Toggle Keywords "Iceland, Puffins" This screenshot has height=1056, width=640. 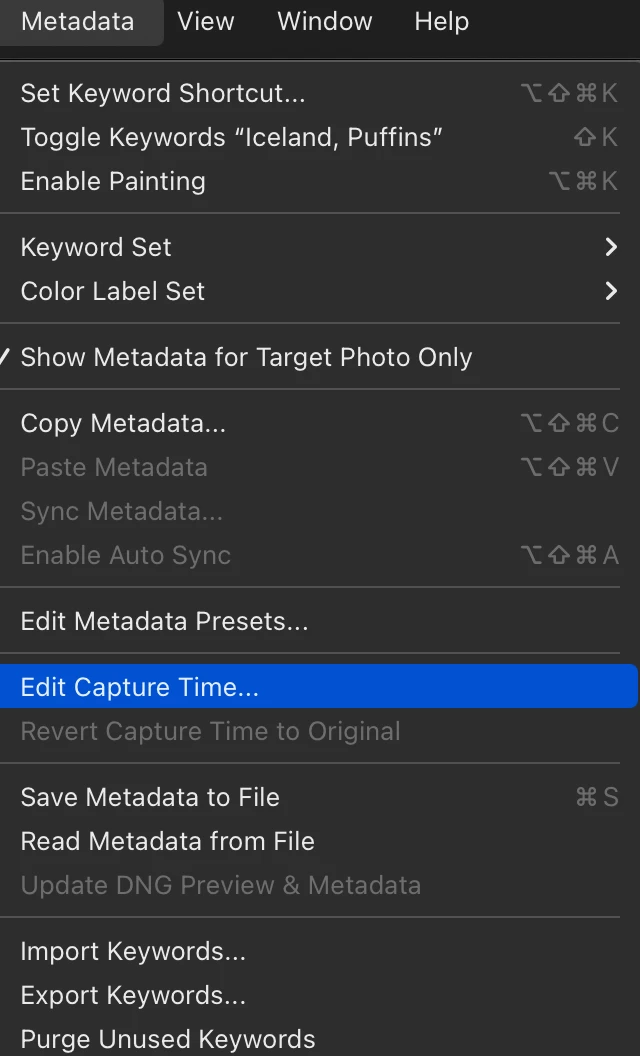click(x=231, y=137)
